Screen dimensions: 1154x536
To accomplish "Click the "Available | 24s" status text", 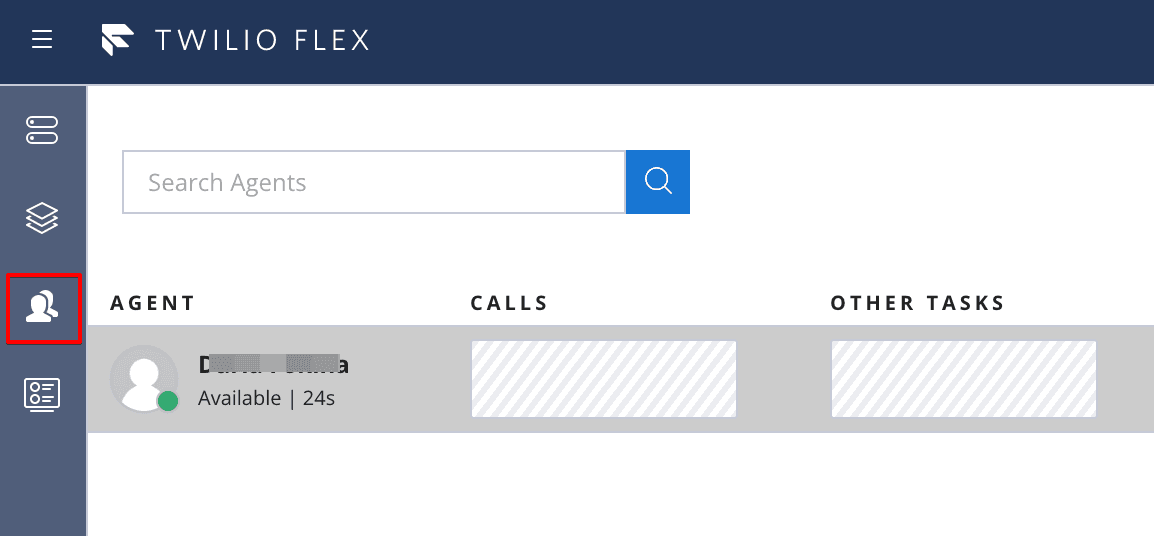I will pyautogui.click(x=266, y=398).
